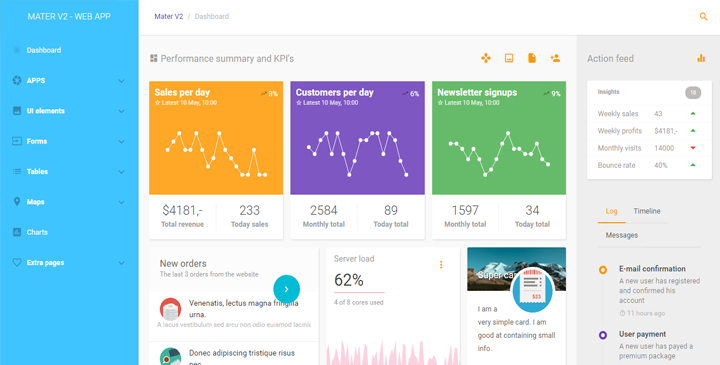Click Newsletter signups trend icon
The image size is (720, 365).
click(546, 94)
